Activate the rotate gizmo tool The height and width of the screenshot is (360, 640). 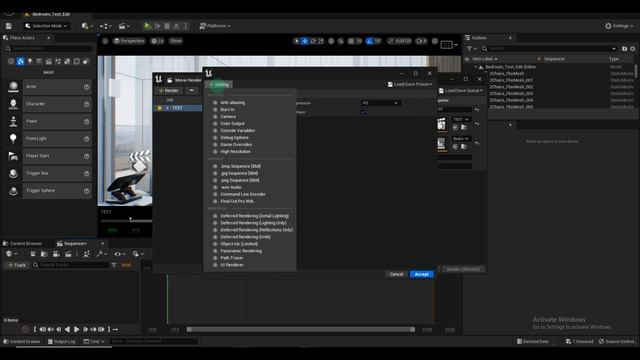pyautogui.click(x=313, y=41)
